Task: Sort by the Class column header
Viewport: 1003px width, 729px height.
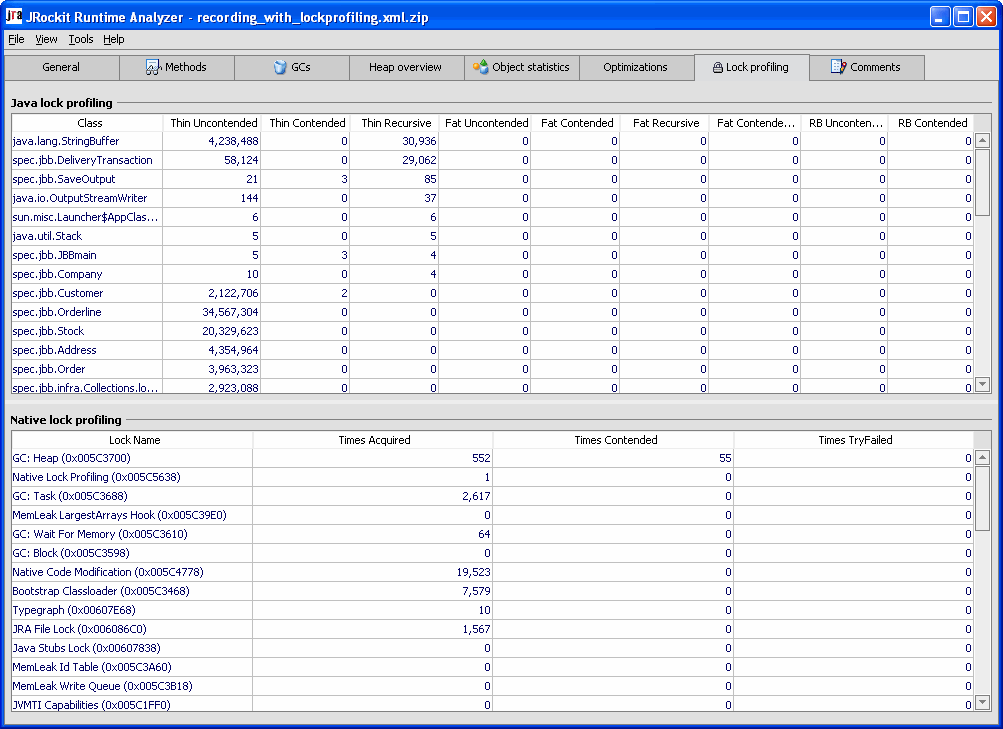Action: pyautogui.click(x=88, y=123)
